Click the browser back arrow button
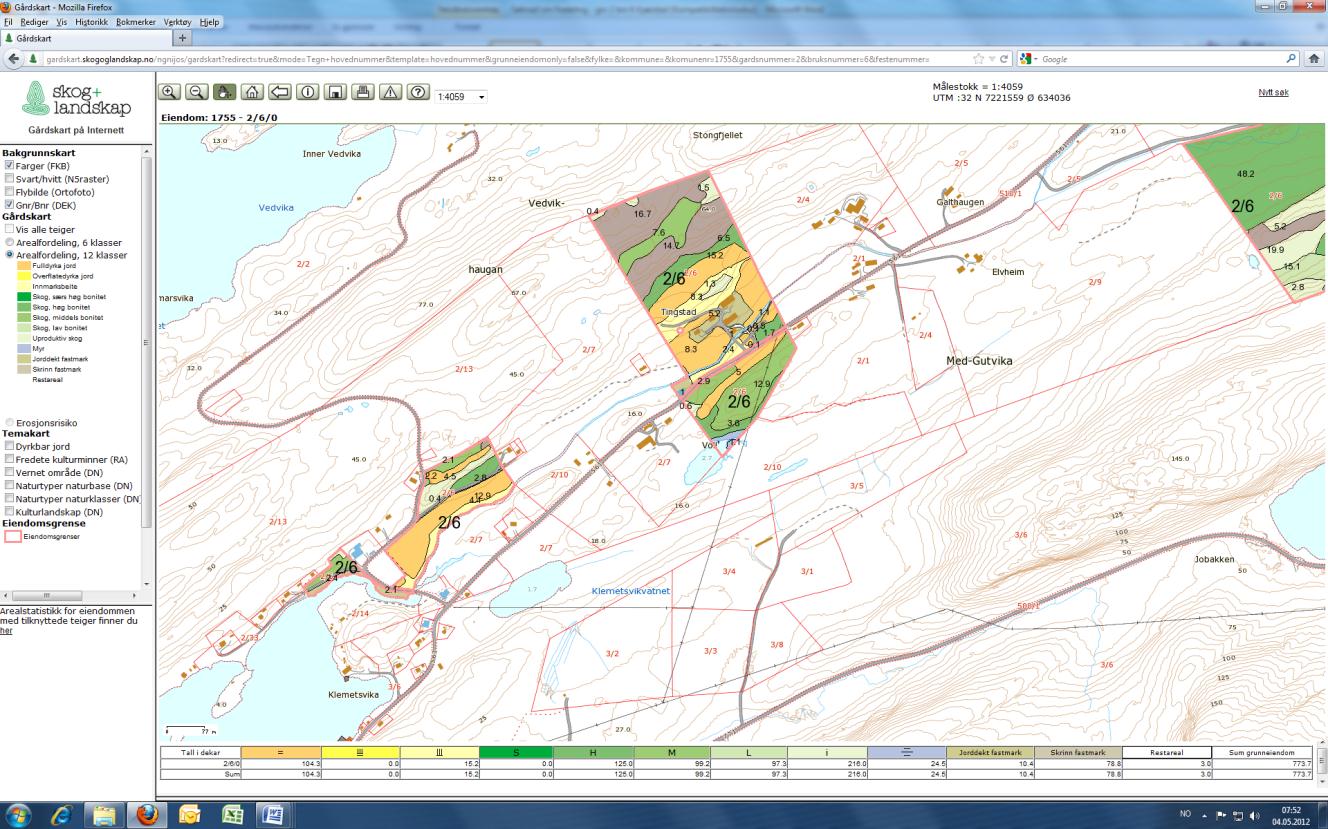 pyautogui.click(x=12, y=59)
